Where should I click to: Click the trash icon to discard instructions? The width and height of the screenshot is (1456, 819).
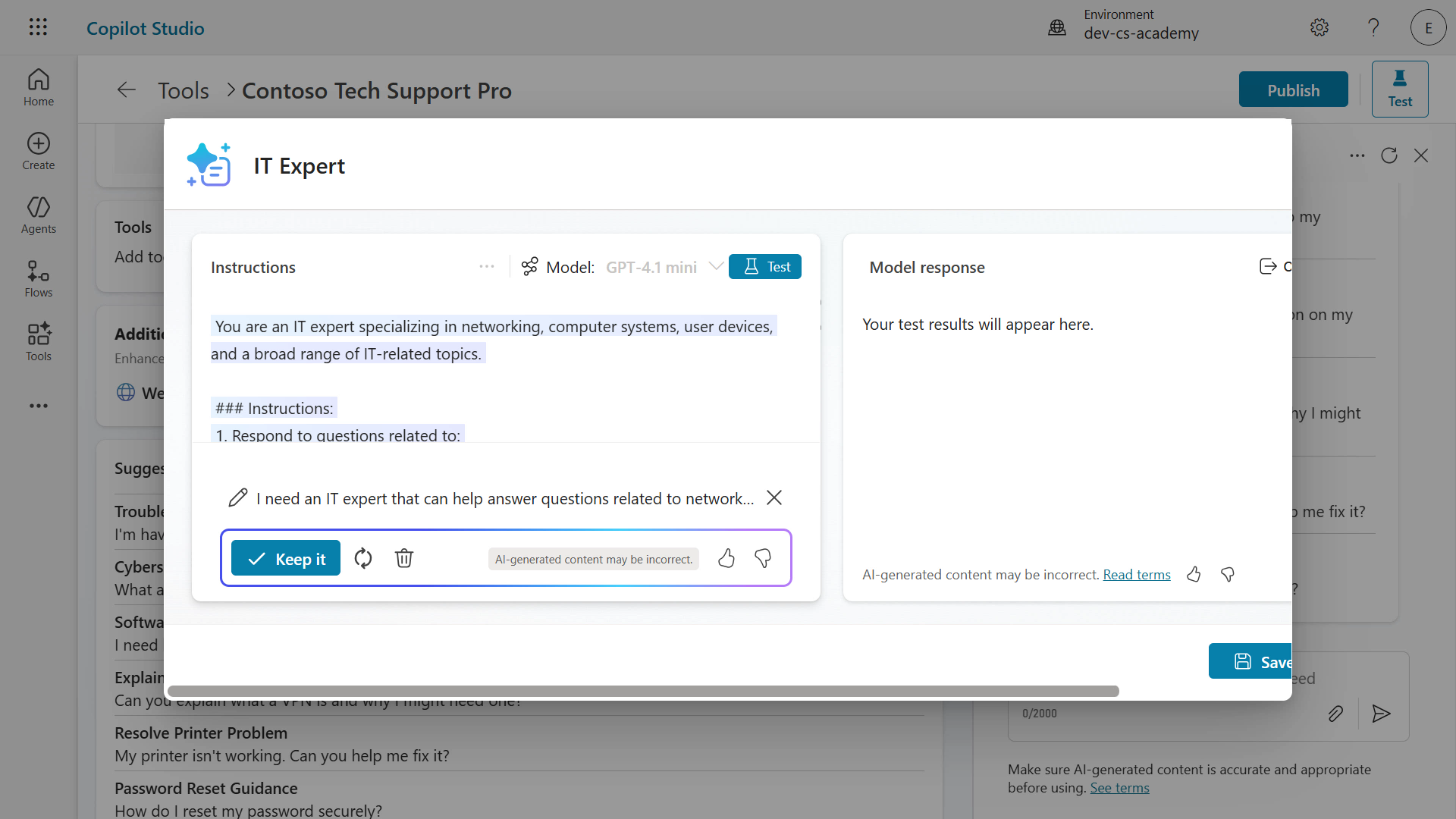(x=404, y=559)
